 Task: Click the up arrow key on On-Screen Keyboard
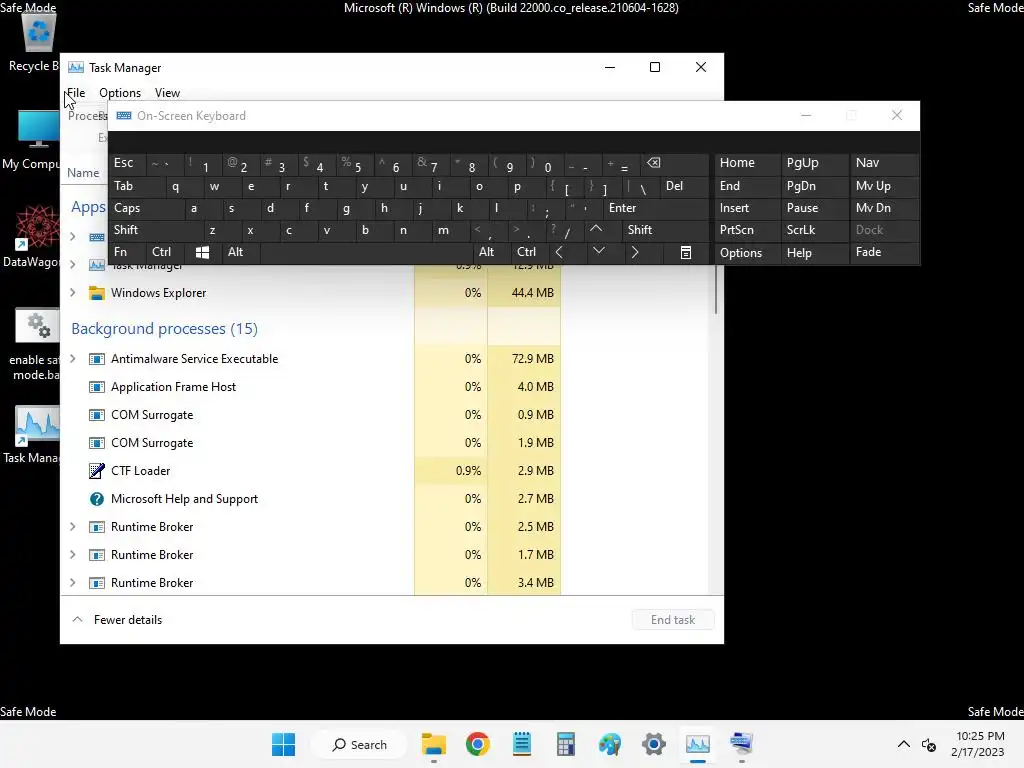(x=596, y=229)
